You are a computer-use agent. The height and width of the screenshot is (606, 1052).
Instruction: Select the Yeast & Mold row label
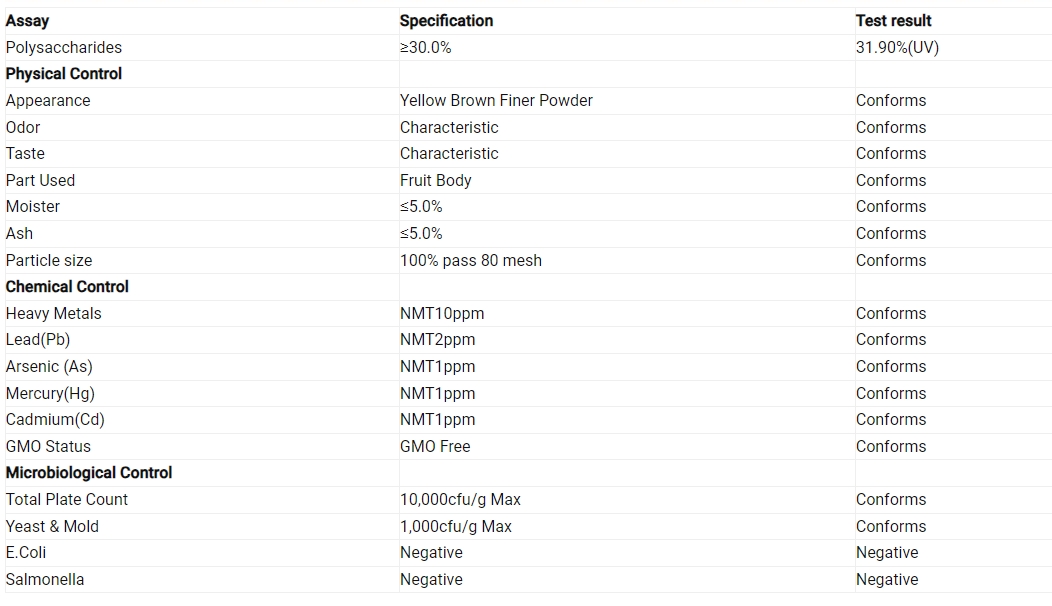(x=52, y=526)
